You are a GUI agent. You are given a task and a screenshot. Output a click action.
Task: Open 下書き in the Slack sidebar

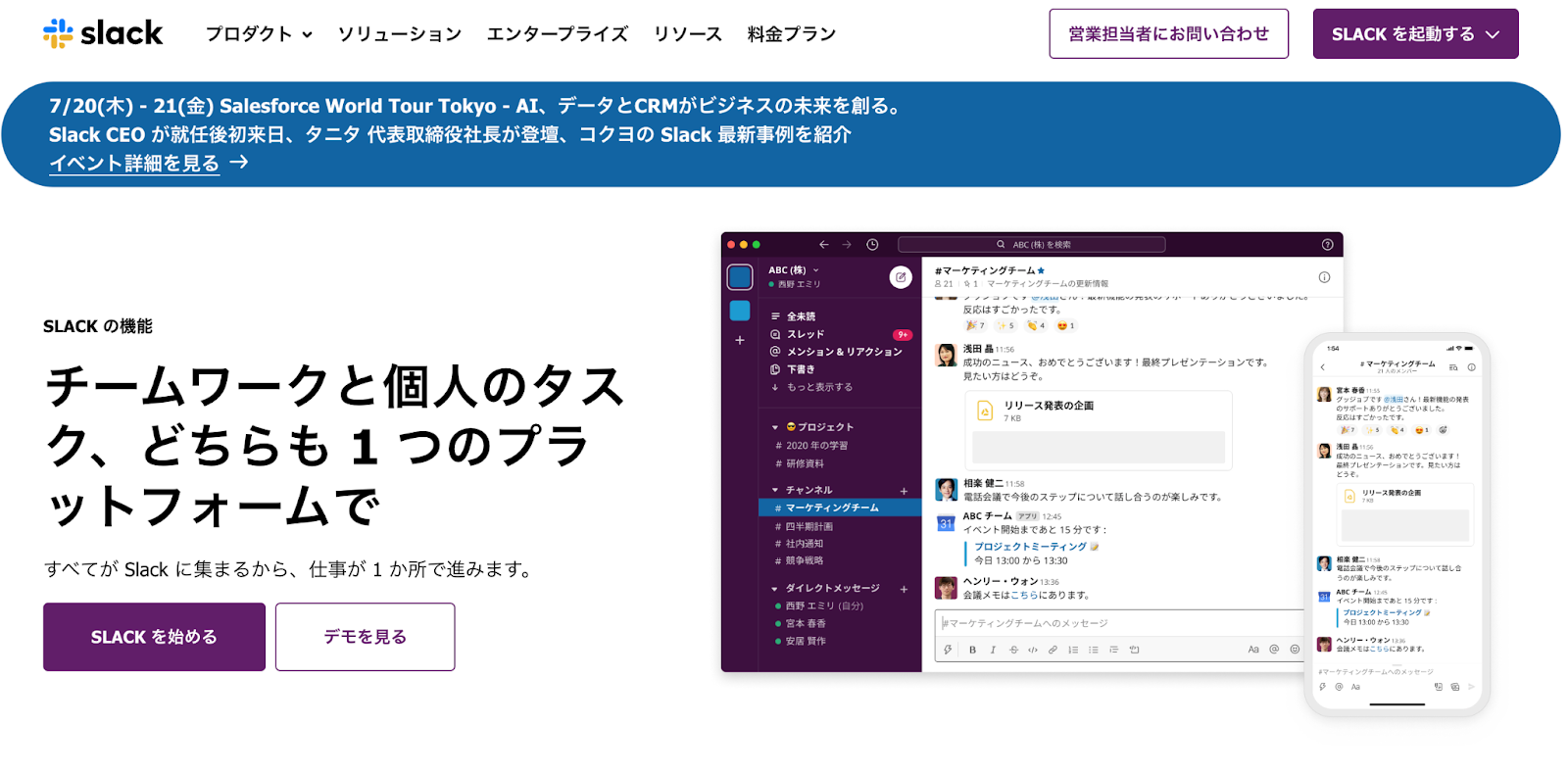click(792, 369)
